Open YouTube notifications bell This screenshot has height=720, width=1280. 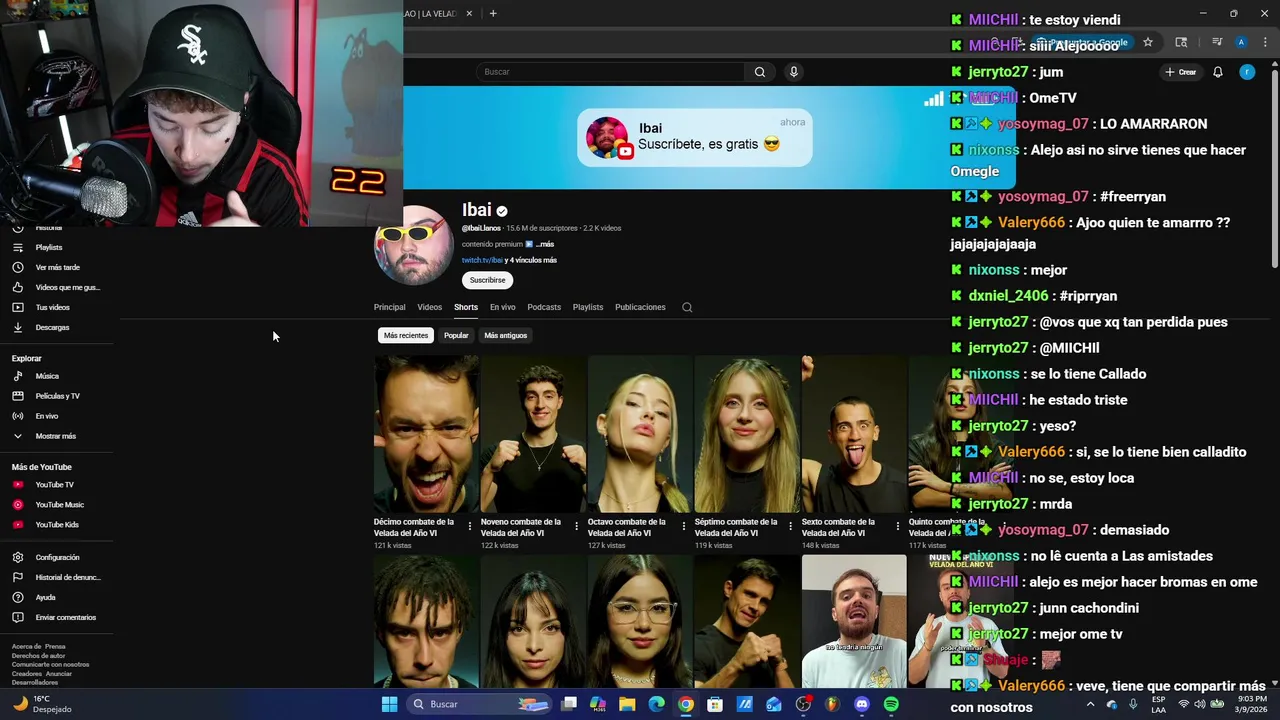tap(1218, 72)
